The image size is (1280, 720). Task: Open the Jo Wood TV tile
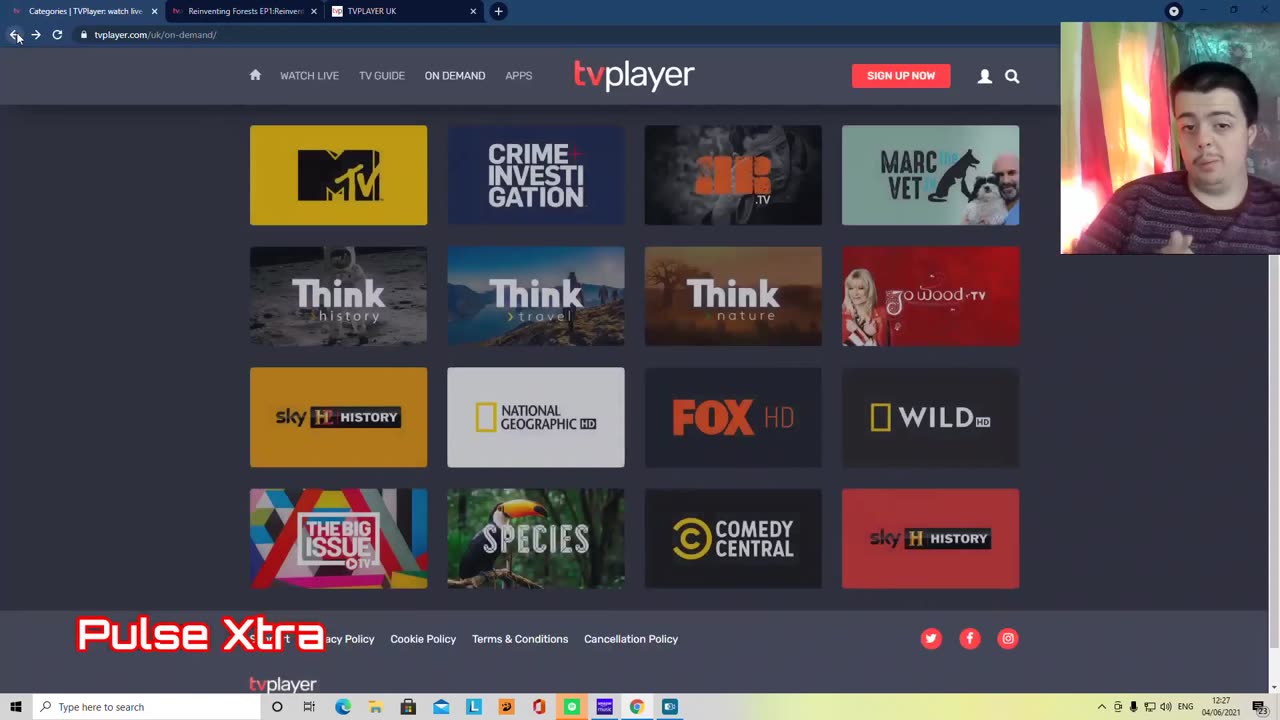(931, 296)
